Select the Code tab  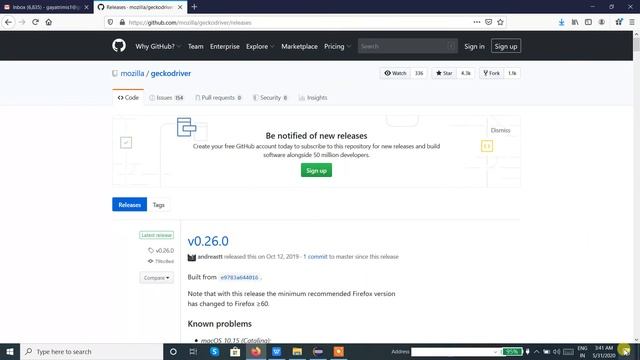coord(128,98)
